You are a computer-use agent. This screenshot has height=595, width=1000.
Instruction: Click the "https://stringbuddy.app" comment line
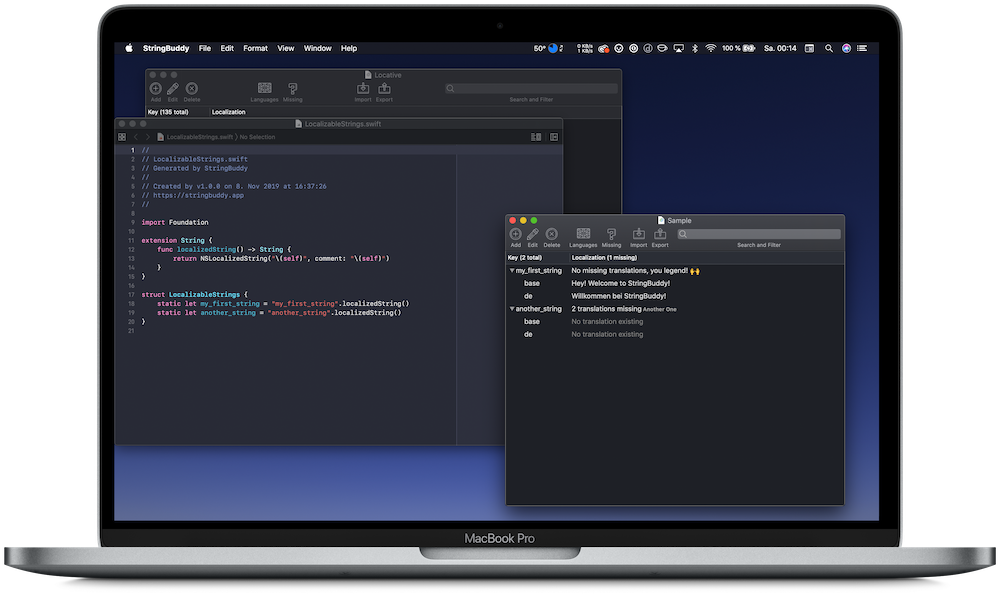[193, 196]
